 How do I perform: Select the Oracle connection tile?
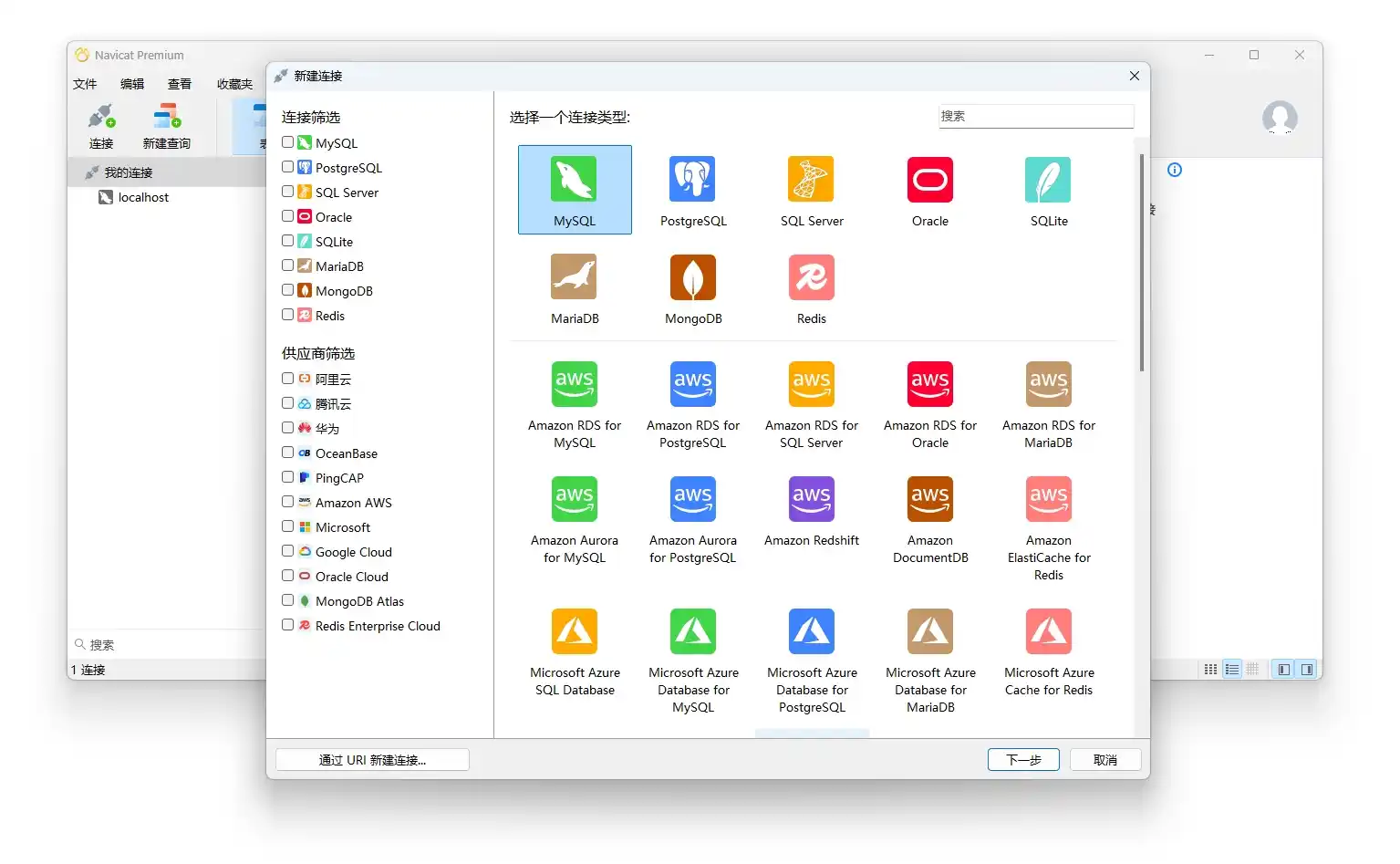point(930,190)
